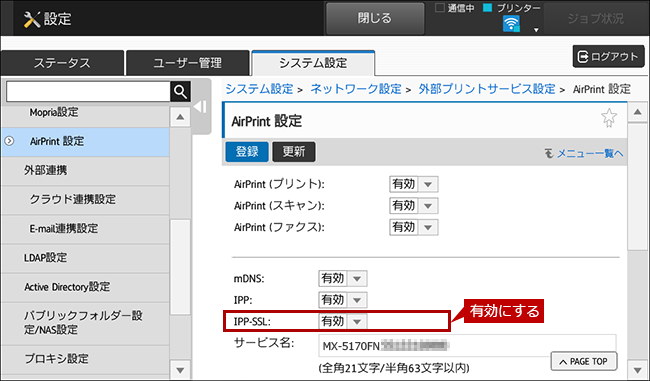
Task: Select the システム設定 tab
Action: 313,63
